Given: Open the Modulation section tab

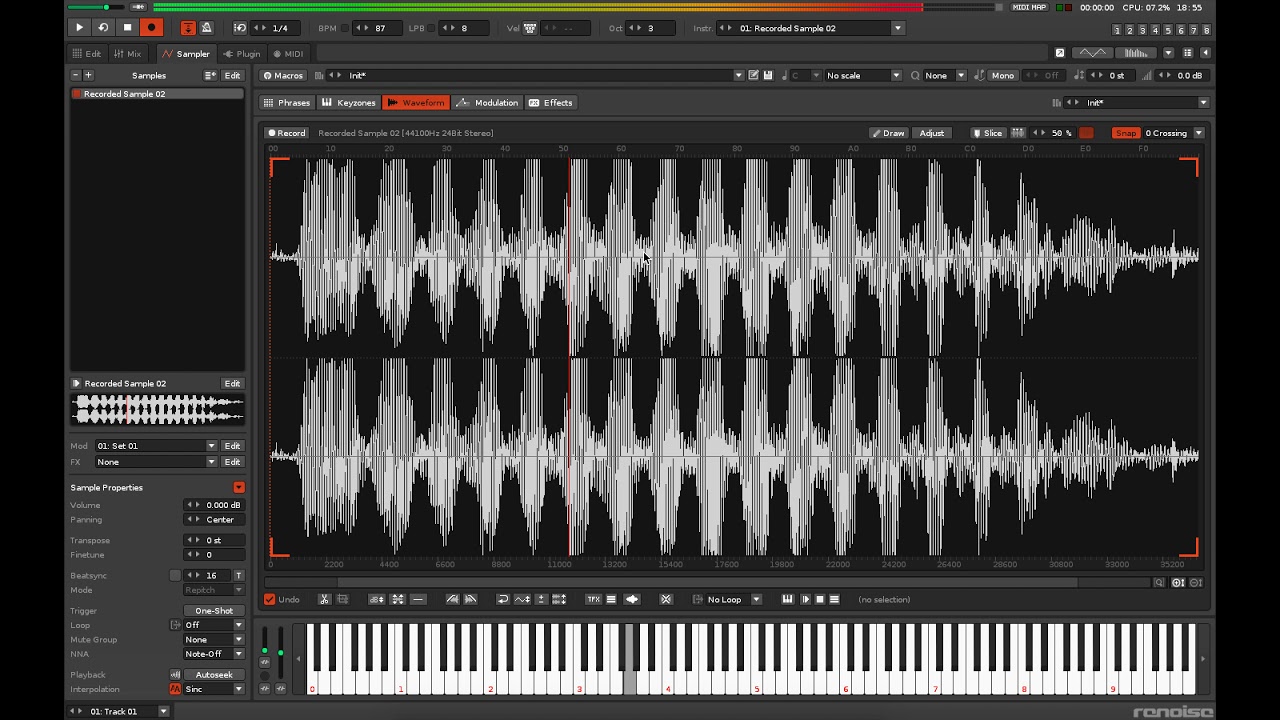Looking at the screenshot, I should tap(487, 103).
